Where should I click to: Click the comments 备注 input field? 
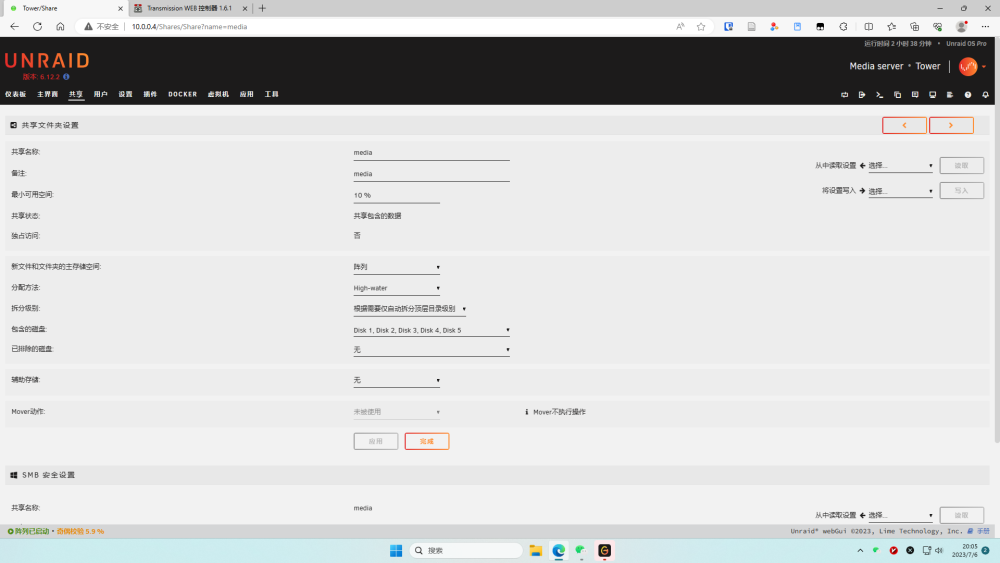coord(432,174)
